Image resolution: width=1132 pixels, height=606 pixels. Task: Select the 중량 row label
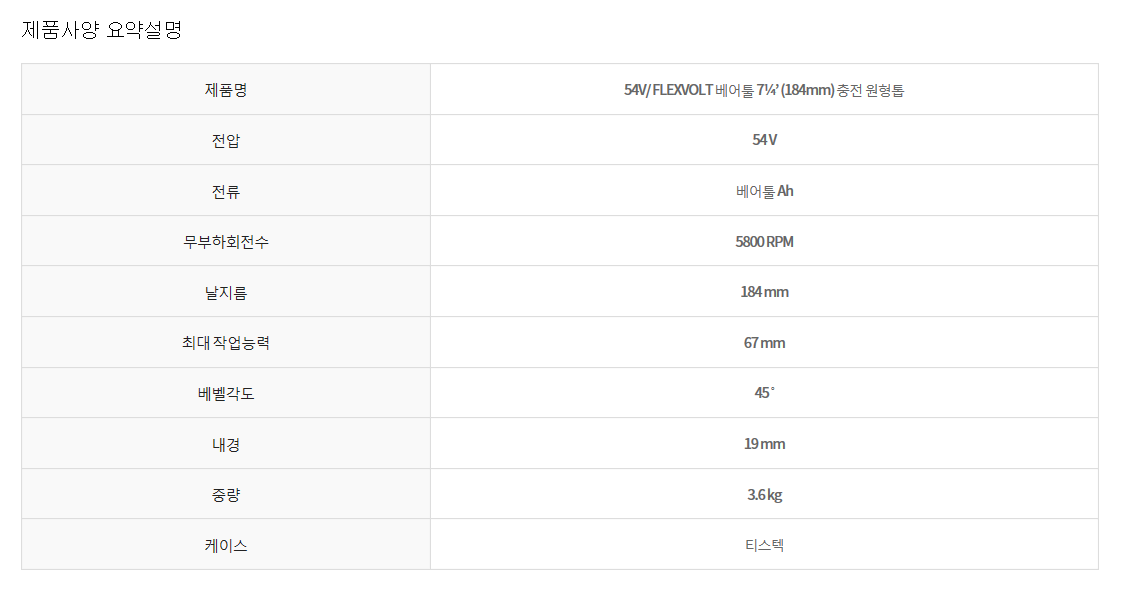(226, 495)
